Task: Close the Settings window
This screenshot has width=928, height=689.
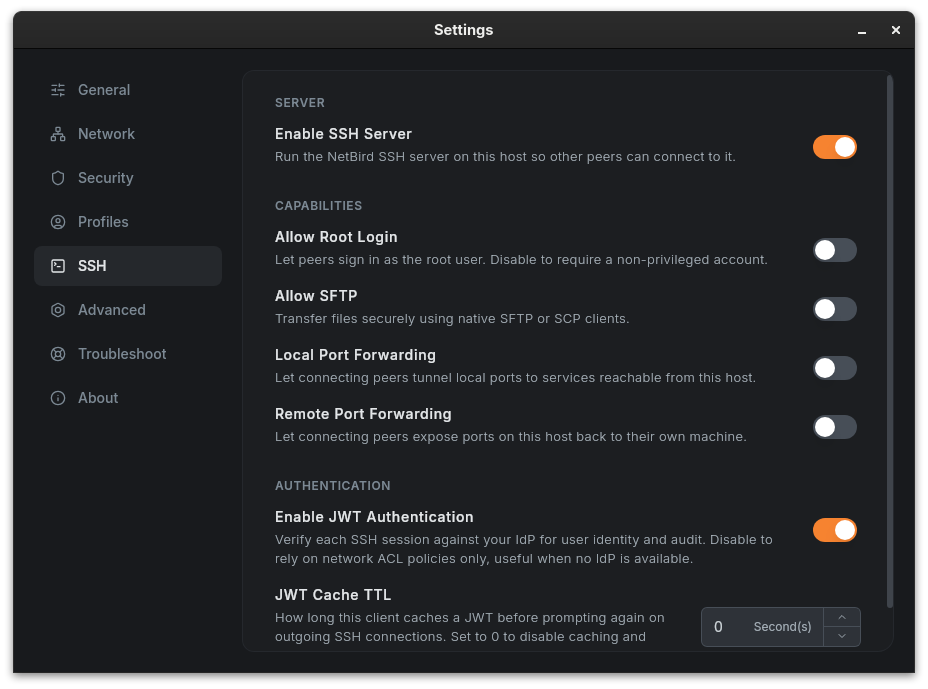Action: 895,30
